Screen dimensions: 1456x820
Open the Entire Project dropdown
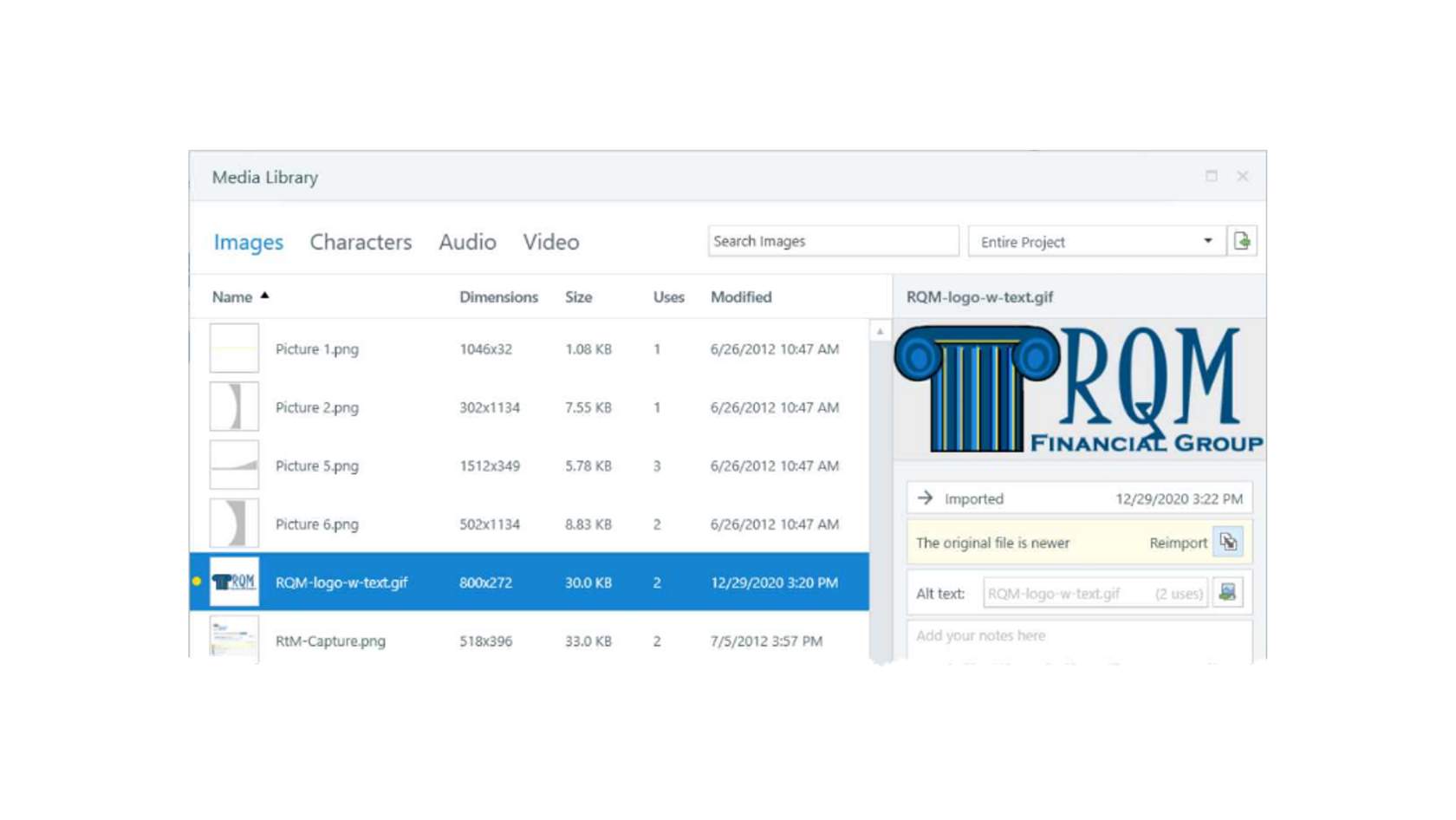coord(1096,241)
